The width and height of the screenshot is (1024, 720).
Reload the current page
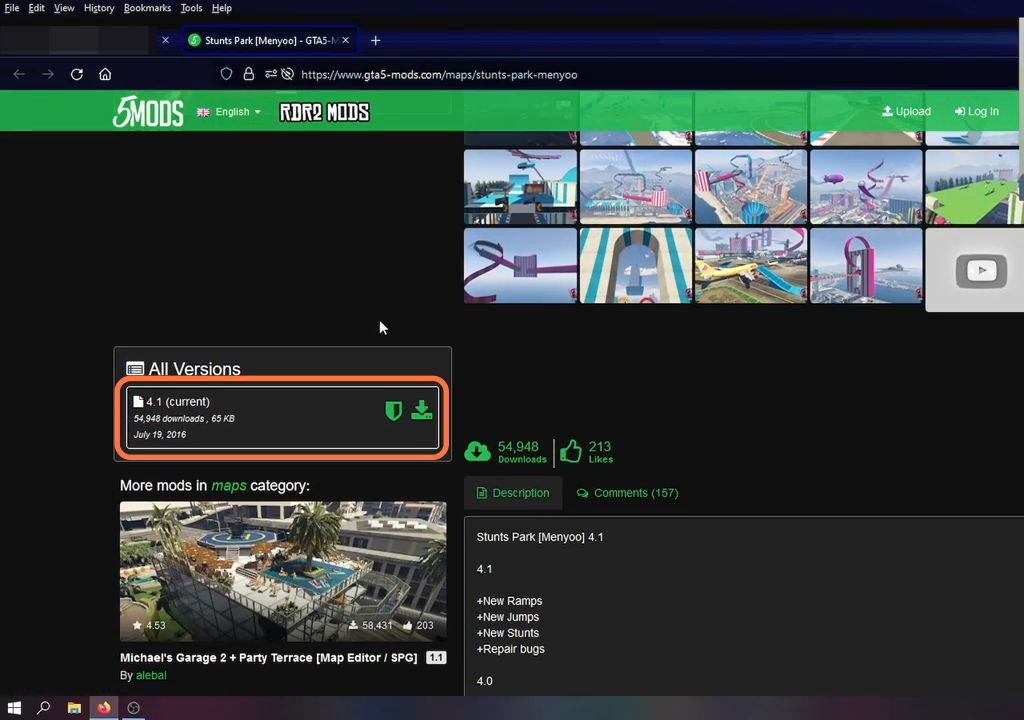76,74
